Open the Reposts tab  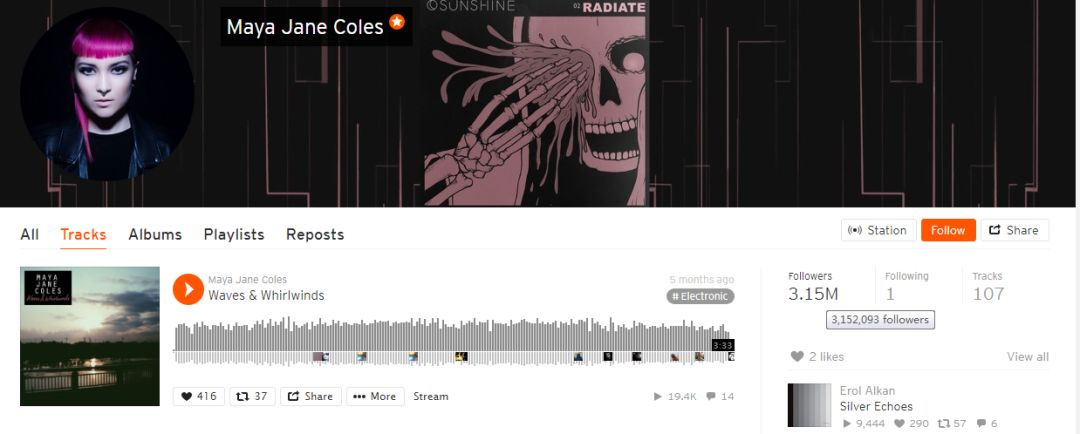pyautogui.click(x=315, y=234)
